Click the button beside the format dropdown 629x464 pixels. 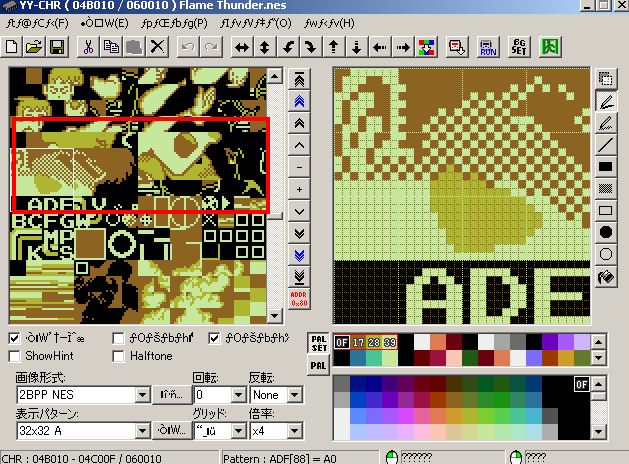pyautogui.click(x=171, y=395)
